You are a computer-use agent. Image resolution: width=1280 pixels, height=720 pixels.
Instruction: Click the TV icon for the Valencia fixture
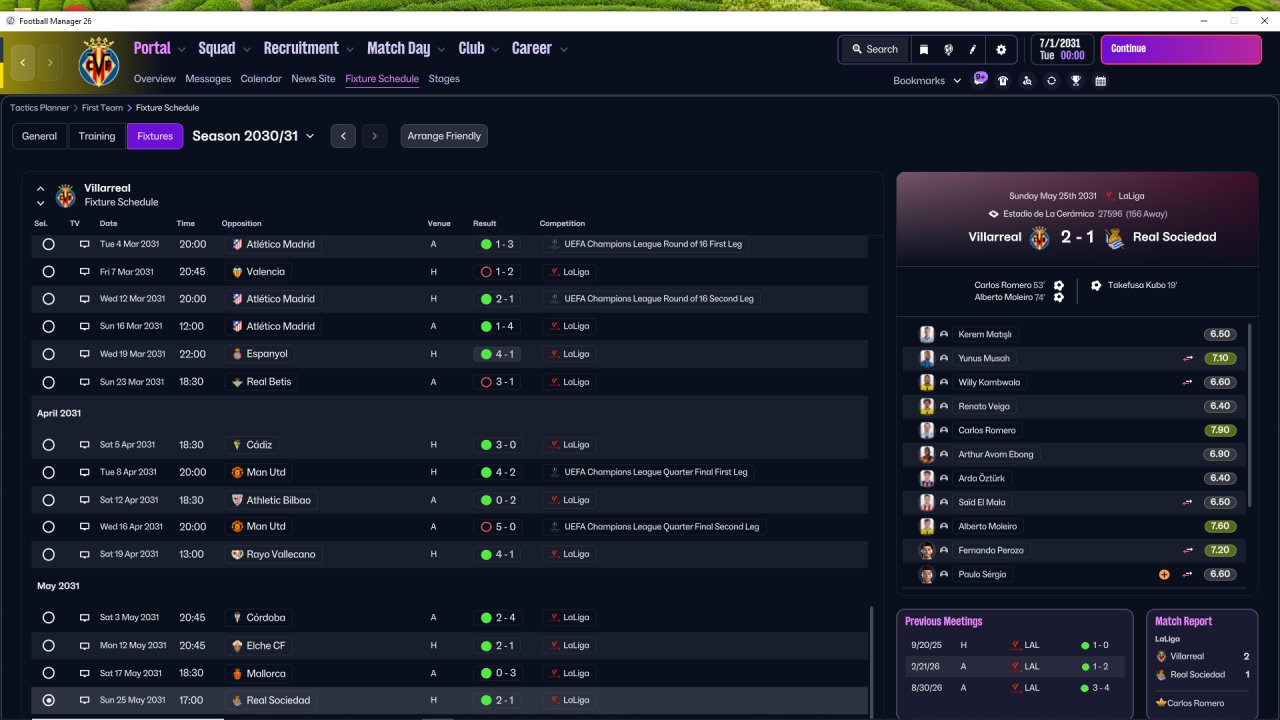(x=85, y=272)
